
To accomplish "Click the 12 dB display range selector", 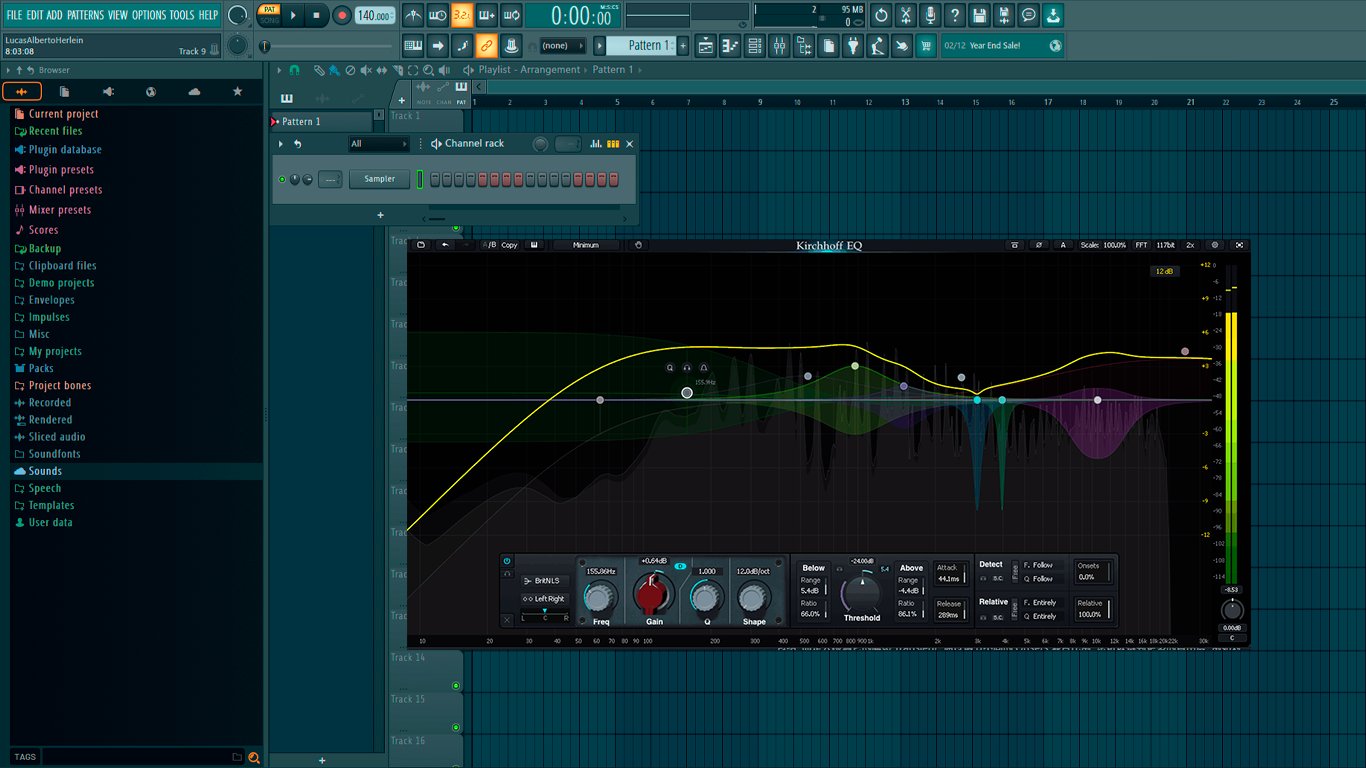I will [1165, 271].
